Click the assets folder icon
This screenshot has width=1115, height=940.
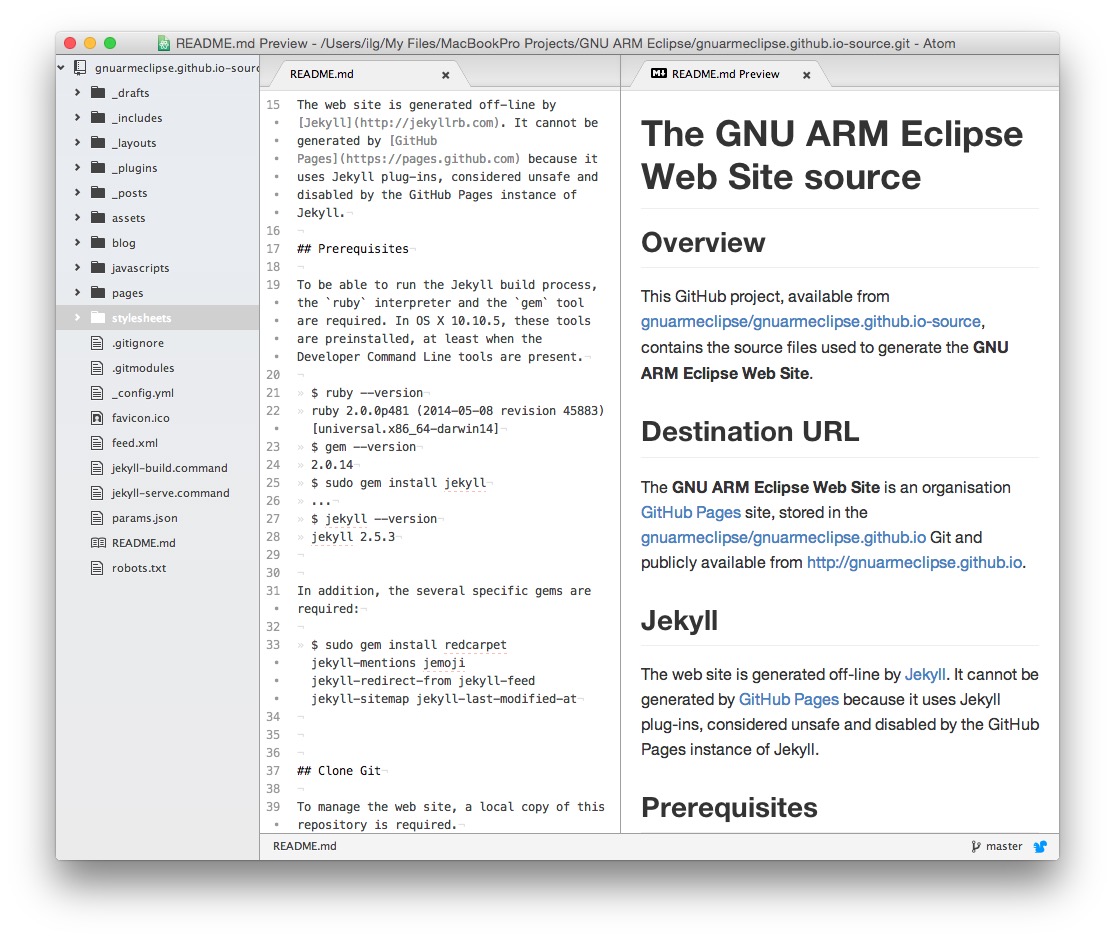(98, 218)
